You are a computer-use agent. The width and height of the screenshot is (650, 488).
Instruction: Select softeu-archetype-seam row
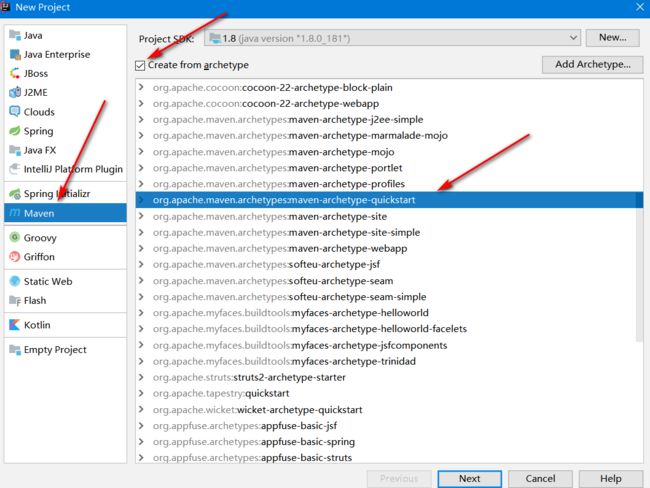pyautogui.click(x=389, y=281)
